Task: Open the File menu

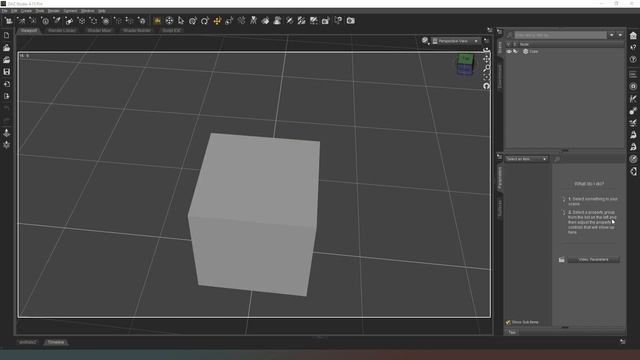Action: pyautogui.click(x=4, y=11)
